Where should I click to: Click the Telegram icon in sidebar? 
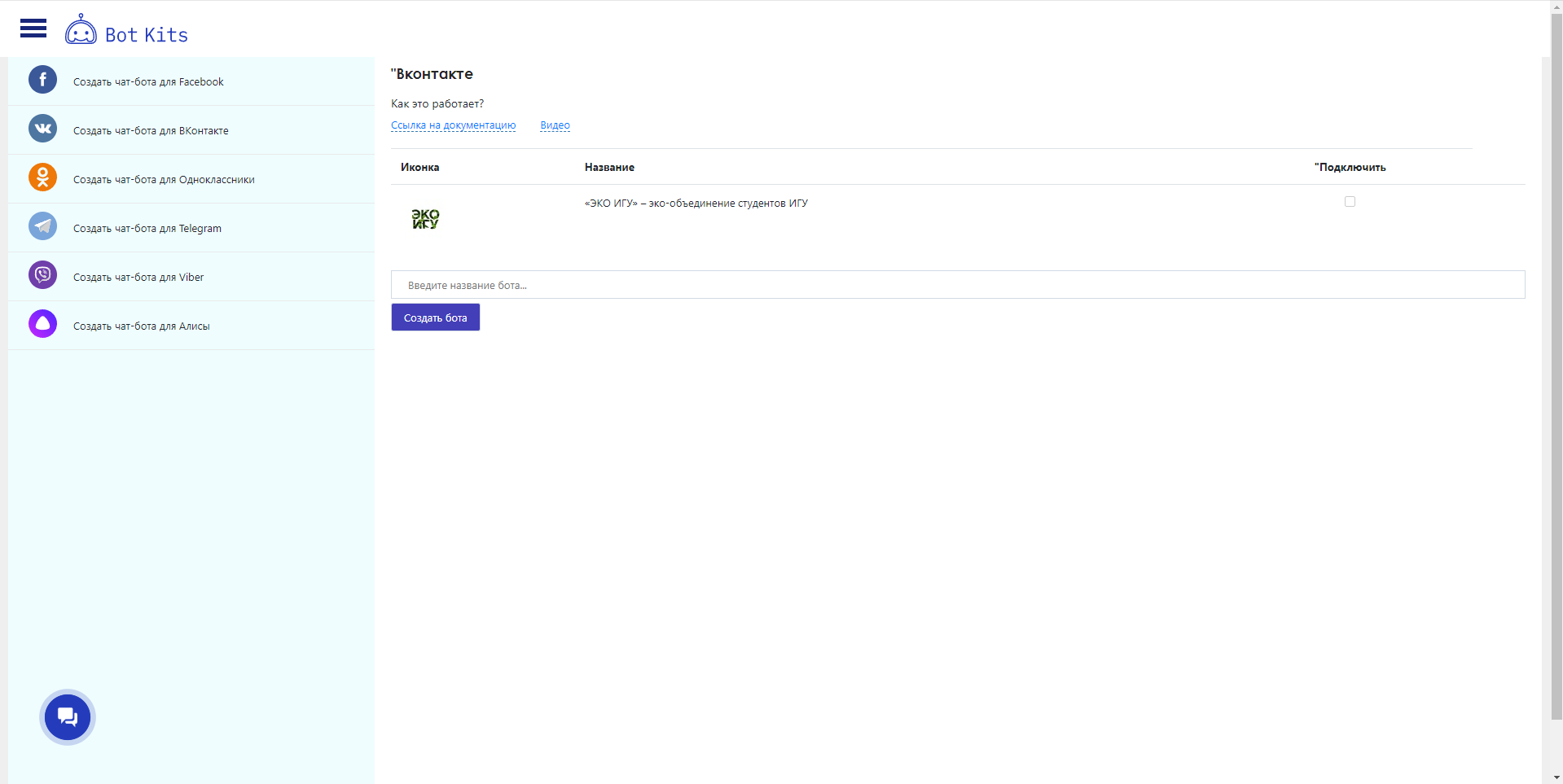42,226
